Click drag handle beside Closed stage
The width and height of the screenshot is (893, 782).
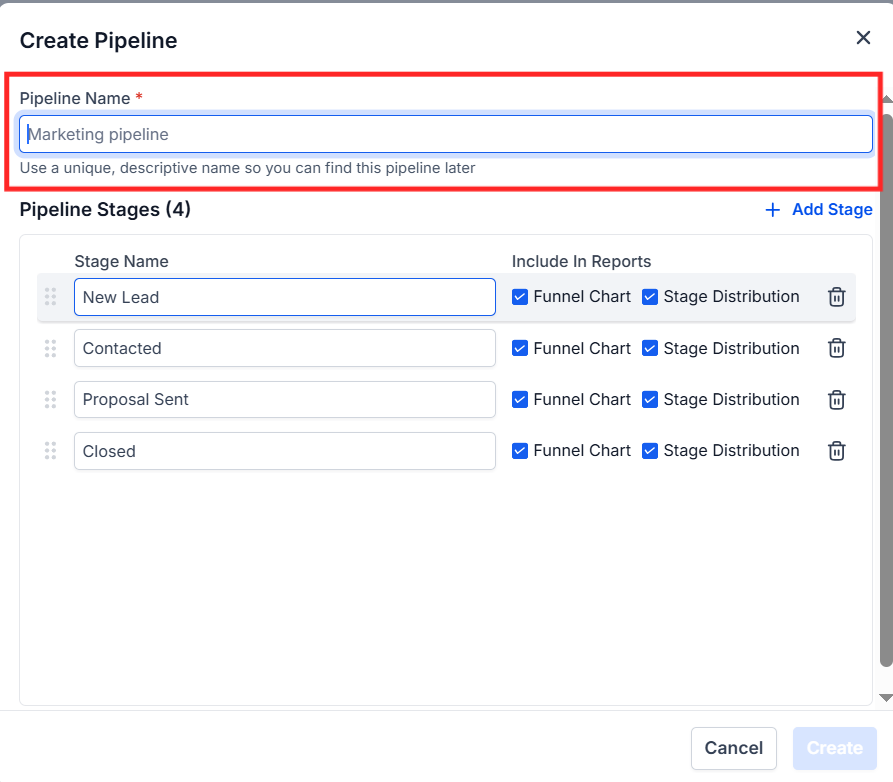point(50,451)
